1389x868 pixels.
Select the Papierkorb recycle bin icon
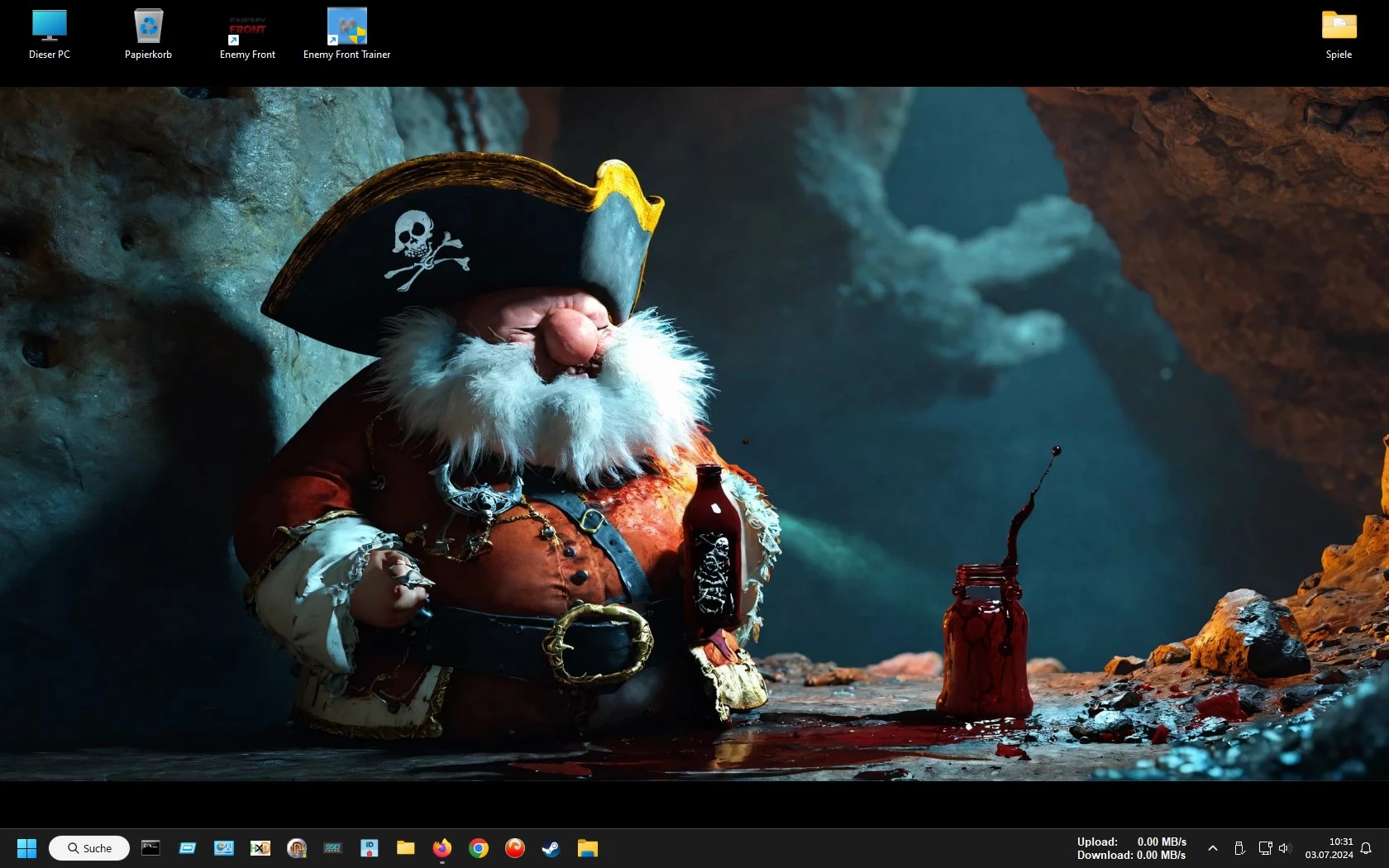click(x=149, y=34)
